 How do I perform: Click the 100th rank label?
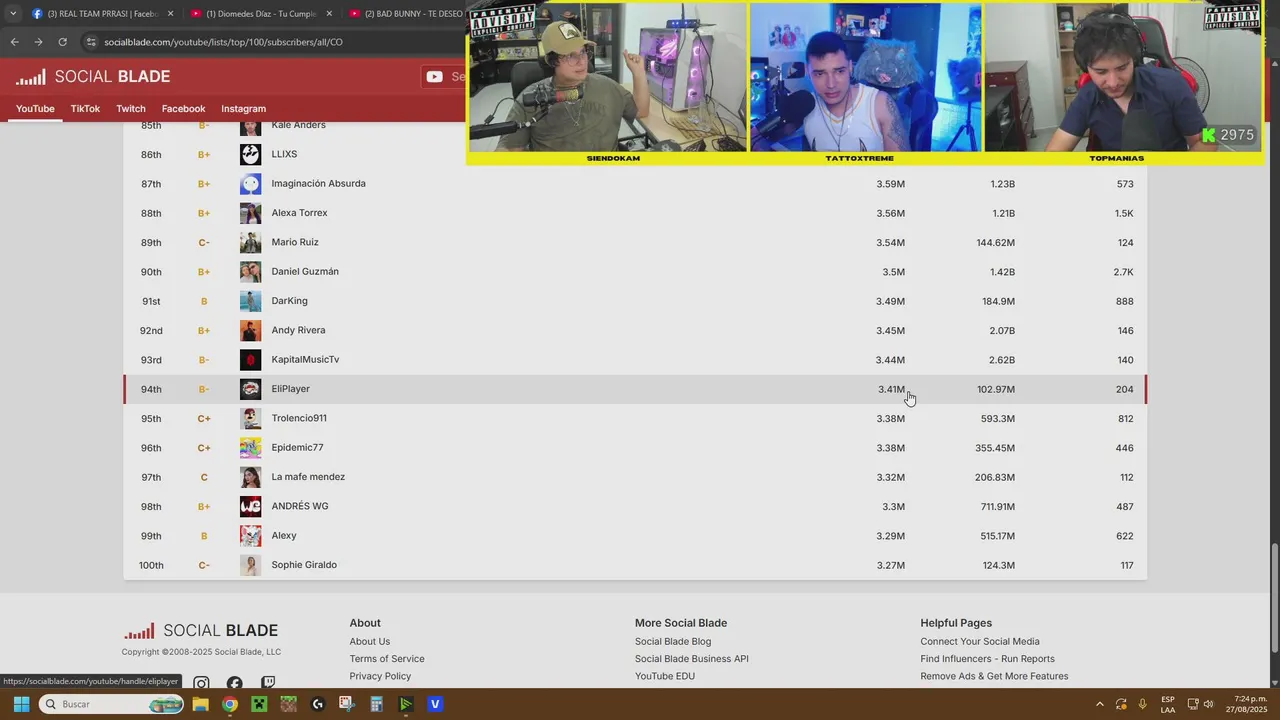pyautogui.click(x=151, y=565)
